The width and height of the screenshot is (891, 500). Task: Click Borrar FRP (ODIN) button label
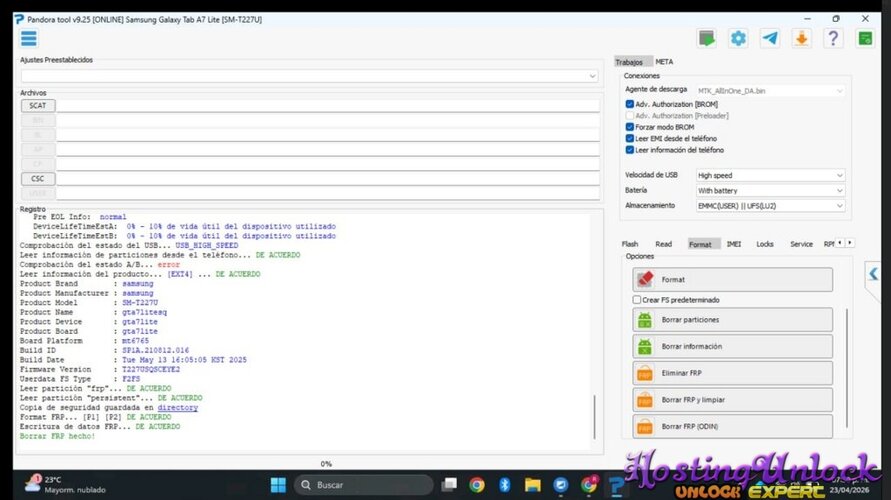point(690,427)
